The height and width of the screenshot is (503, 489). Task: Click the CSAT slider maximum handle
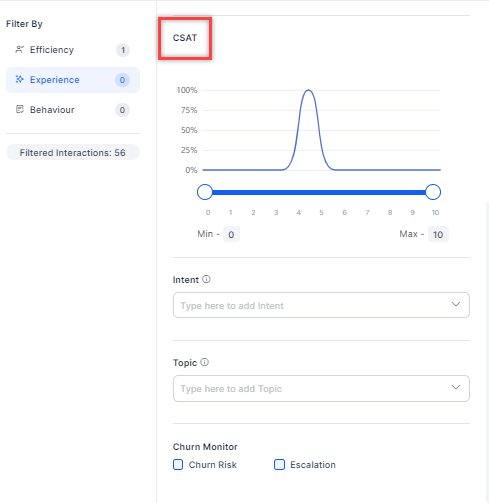433,192
